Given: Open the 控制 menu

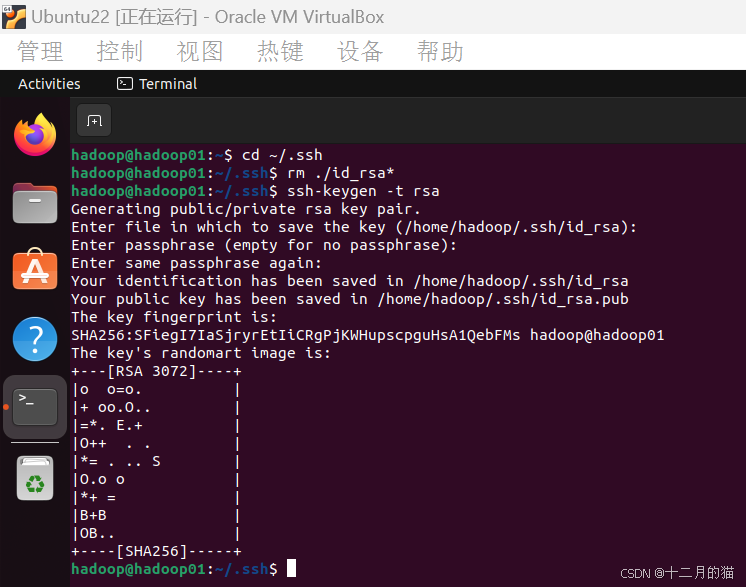Looking at the screenshot, I should (119, 51).
